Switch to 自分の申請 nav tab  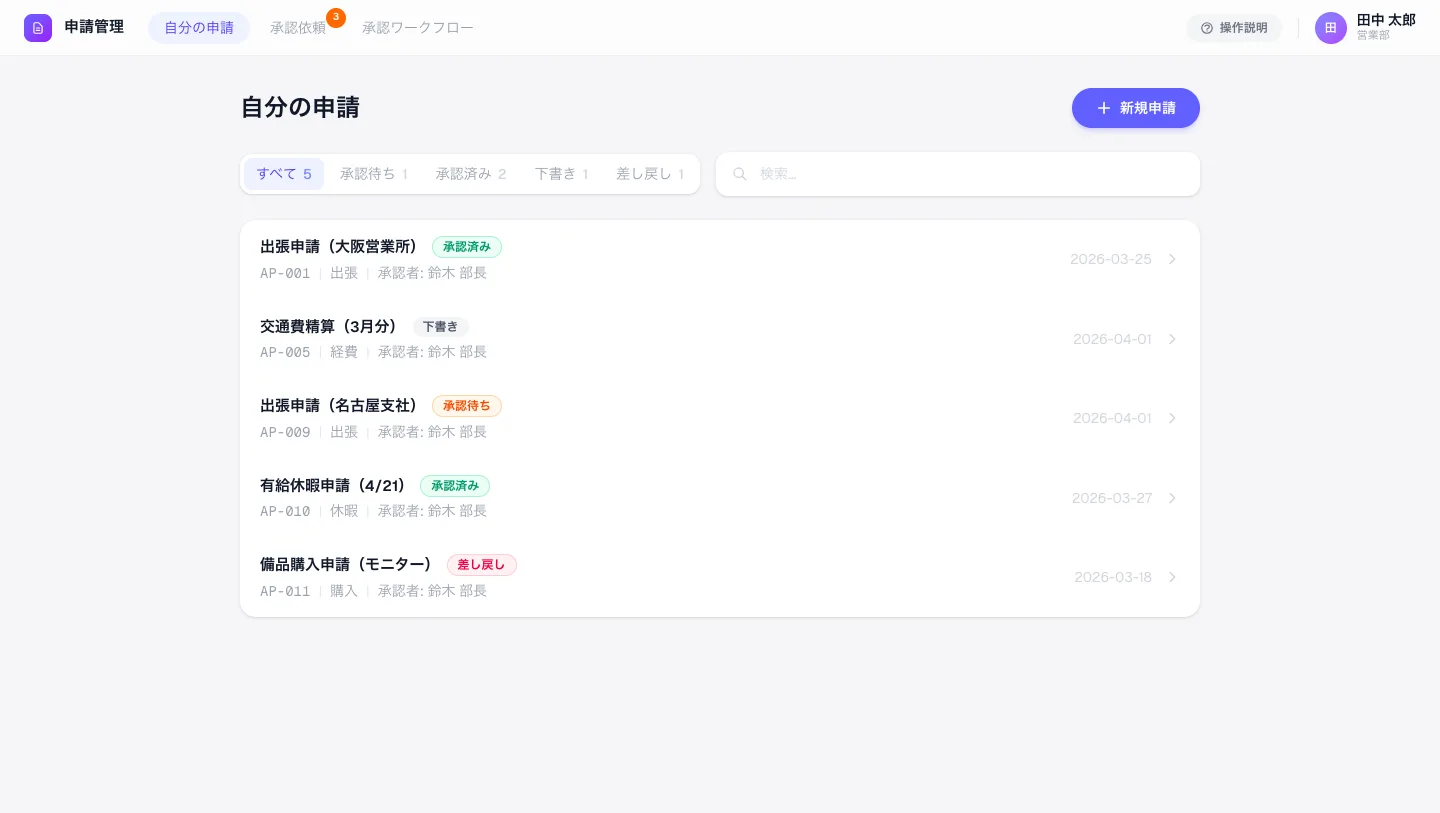click(199, 28)
